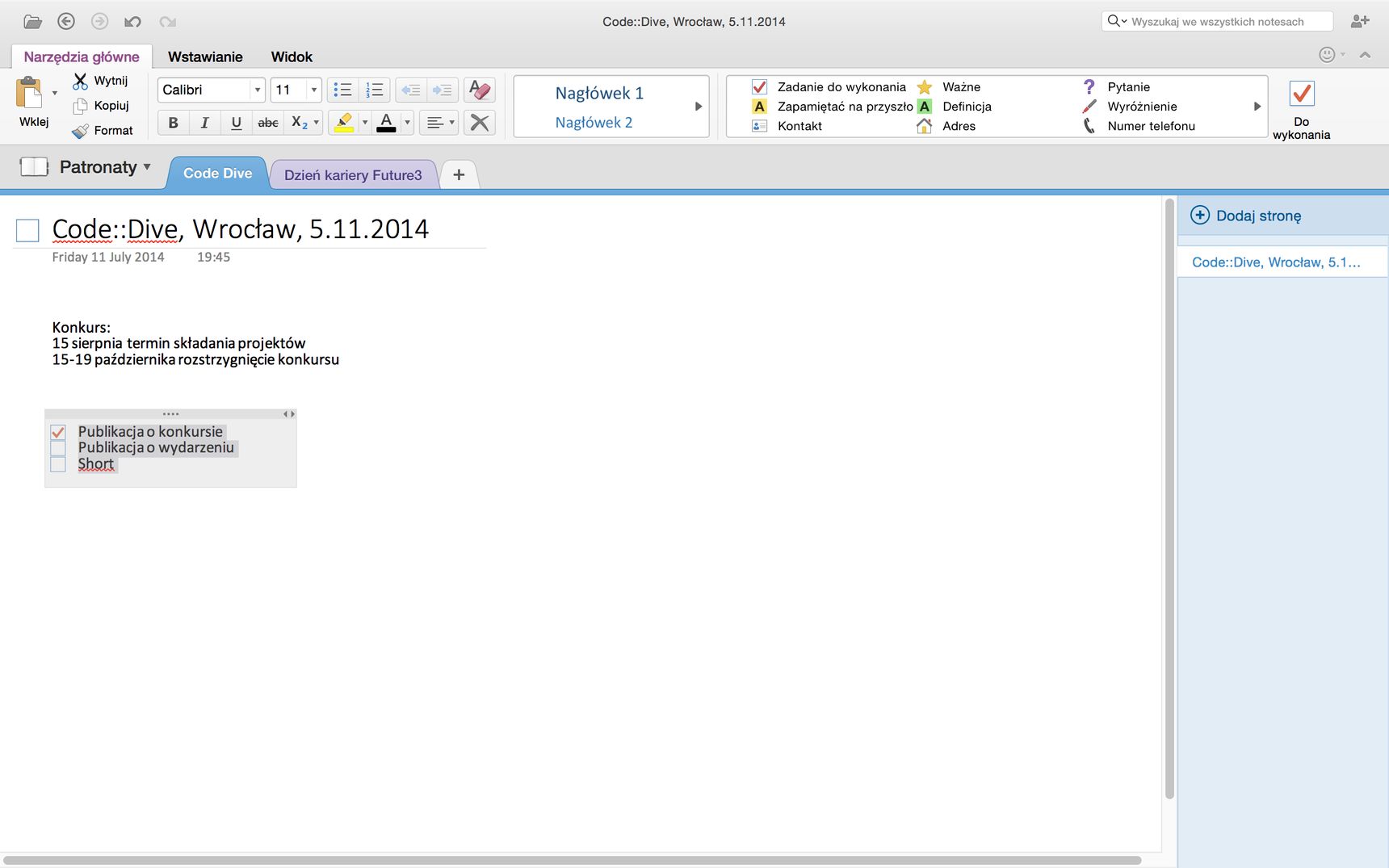Apply numbered list
The width and height of the screenshot is (1389, 868).
[x=375, y=90]
